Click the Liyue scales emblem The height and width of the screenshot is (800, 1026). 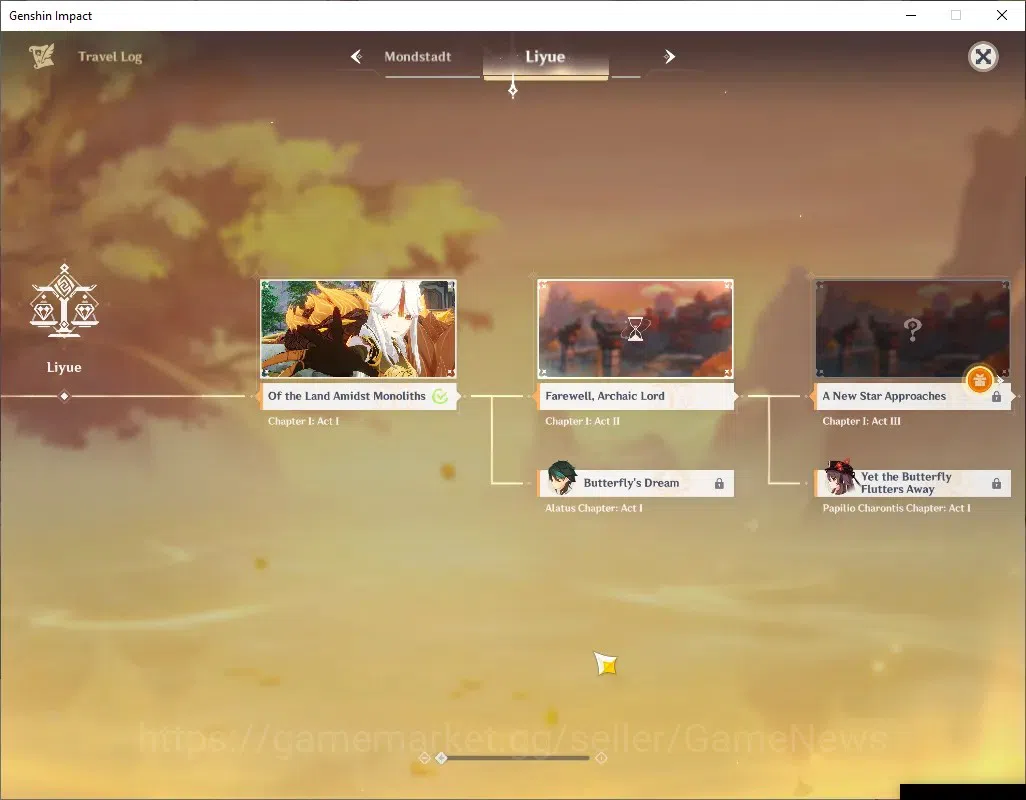point(64,301)
